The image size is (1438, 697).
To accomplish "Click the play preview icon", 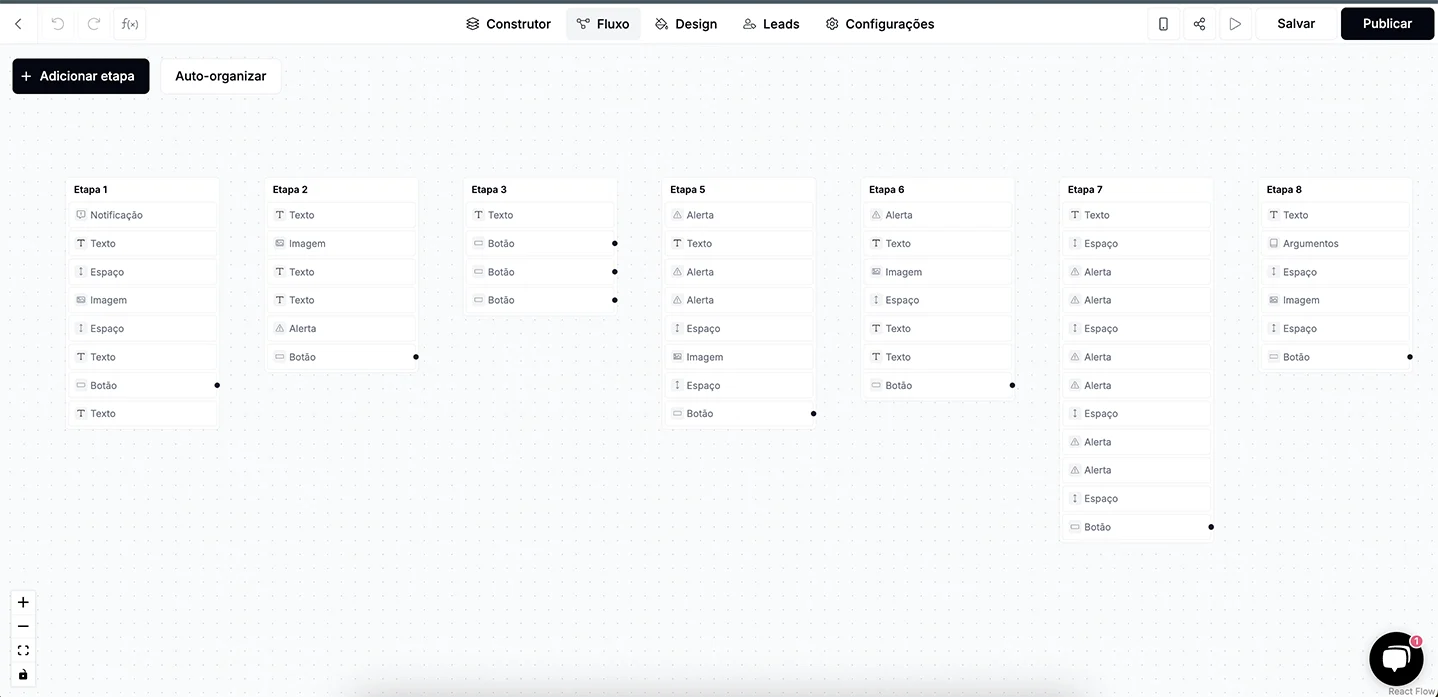I will pyautogui.click(x=1235, y=24).
